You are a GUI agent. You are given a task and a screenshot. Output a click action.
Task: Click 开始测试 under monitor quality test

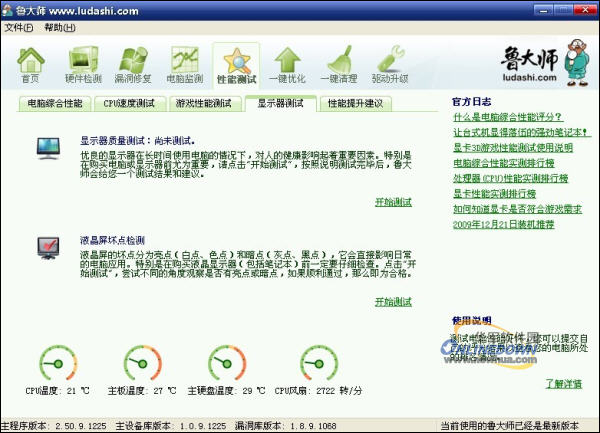coord(393,202)
